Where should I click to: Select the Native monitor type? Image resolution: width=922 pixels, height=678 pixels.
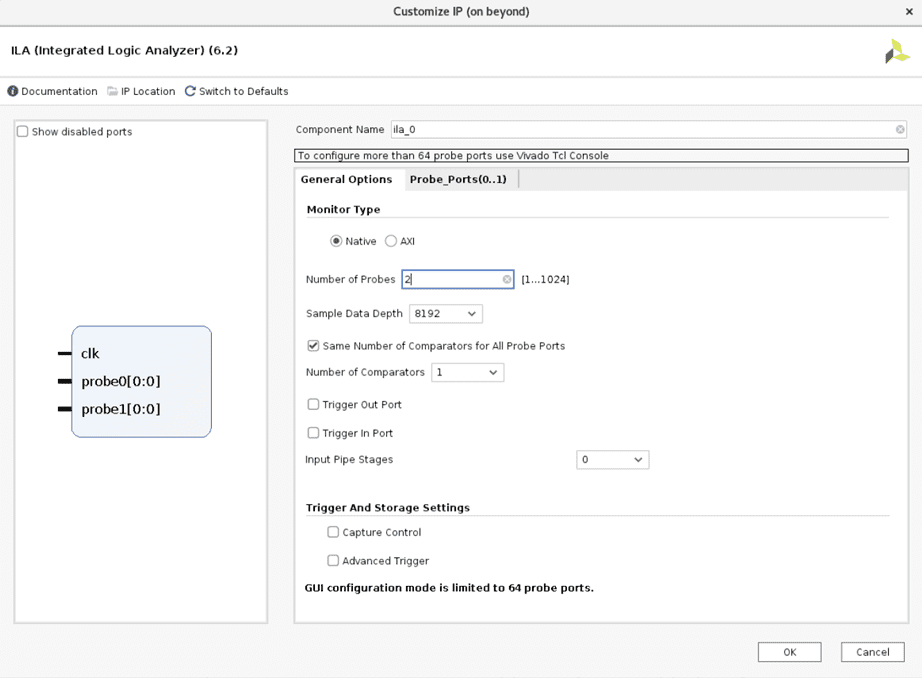tap(336, 241)
